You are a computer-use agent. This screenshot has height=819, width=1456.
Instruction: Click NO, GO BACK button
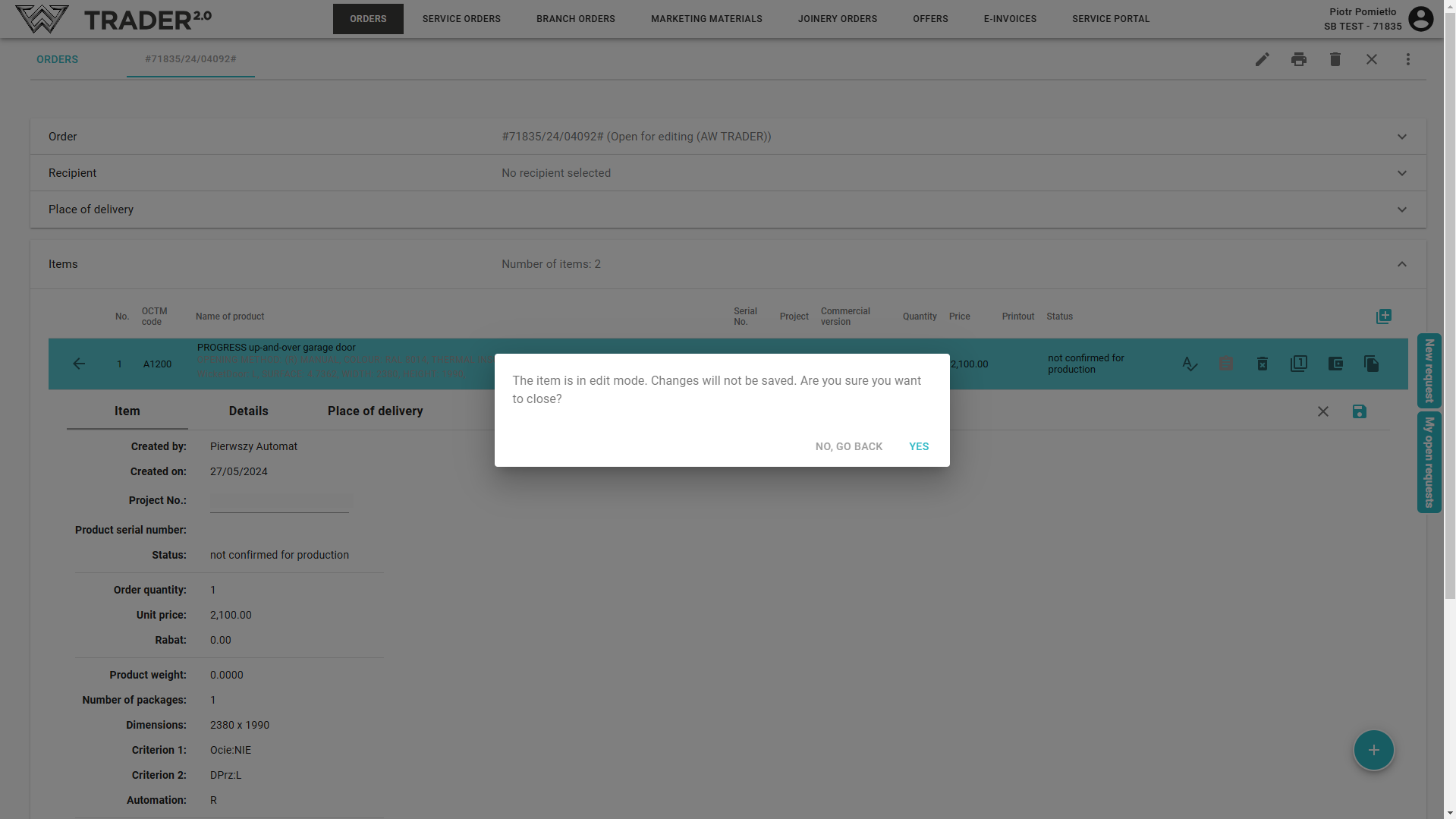click(x=848, y=446)
